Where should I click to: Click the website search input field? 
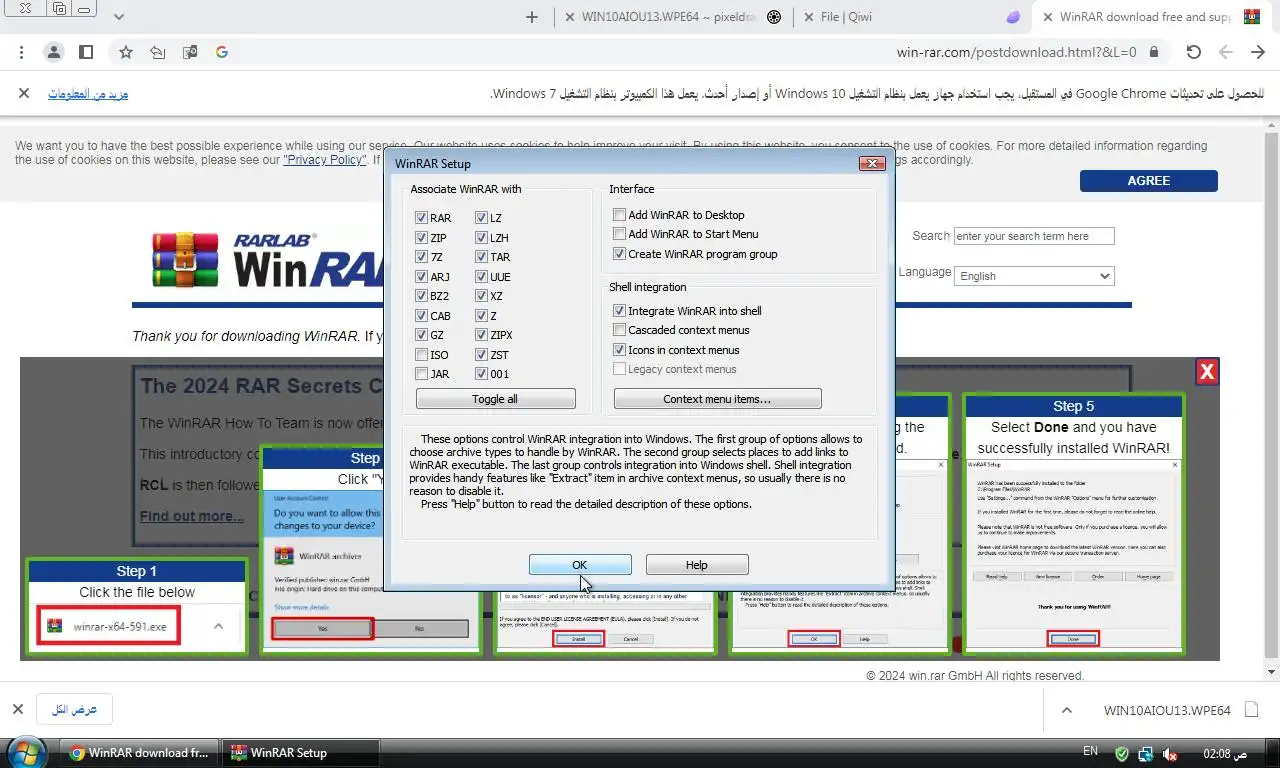[x=1034, y=236]
